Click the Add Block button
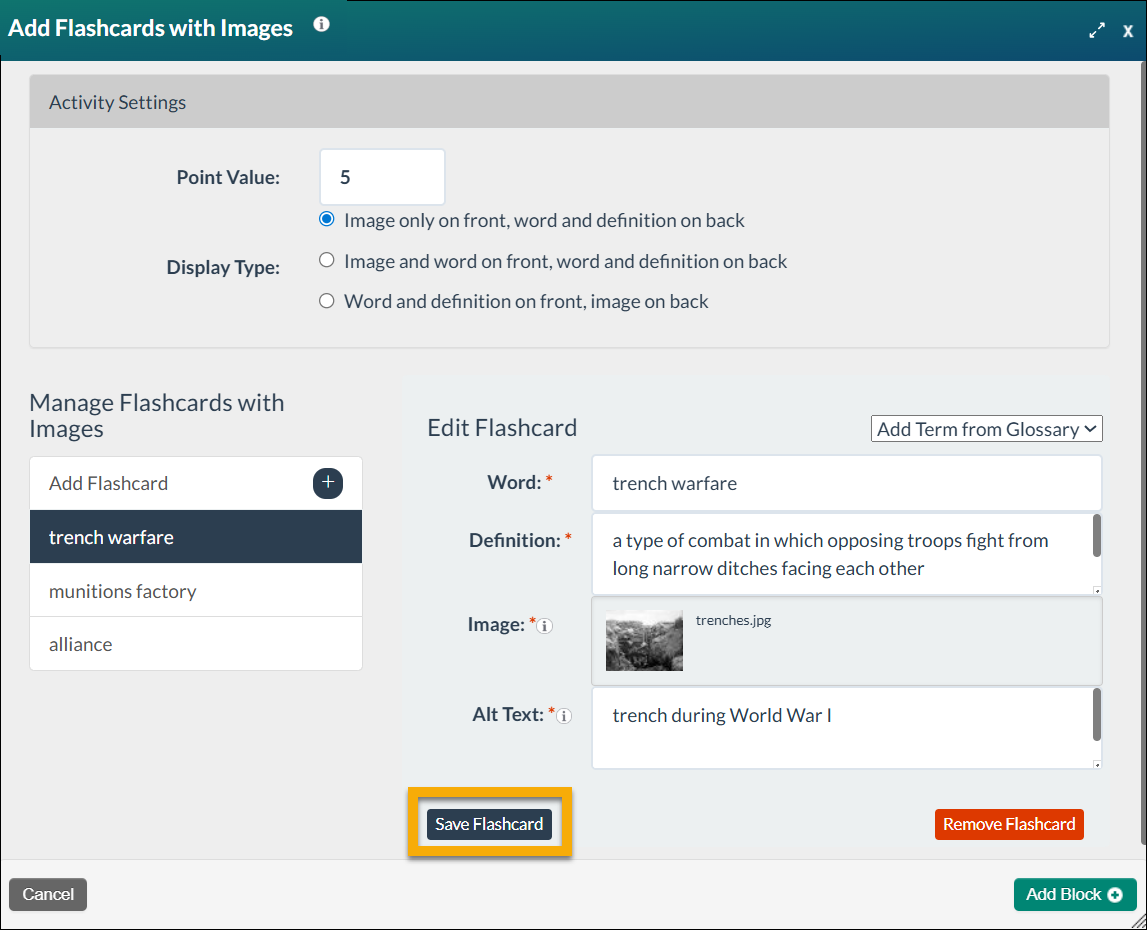 click(x=1075, y=894)
